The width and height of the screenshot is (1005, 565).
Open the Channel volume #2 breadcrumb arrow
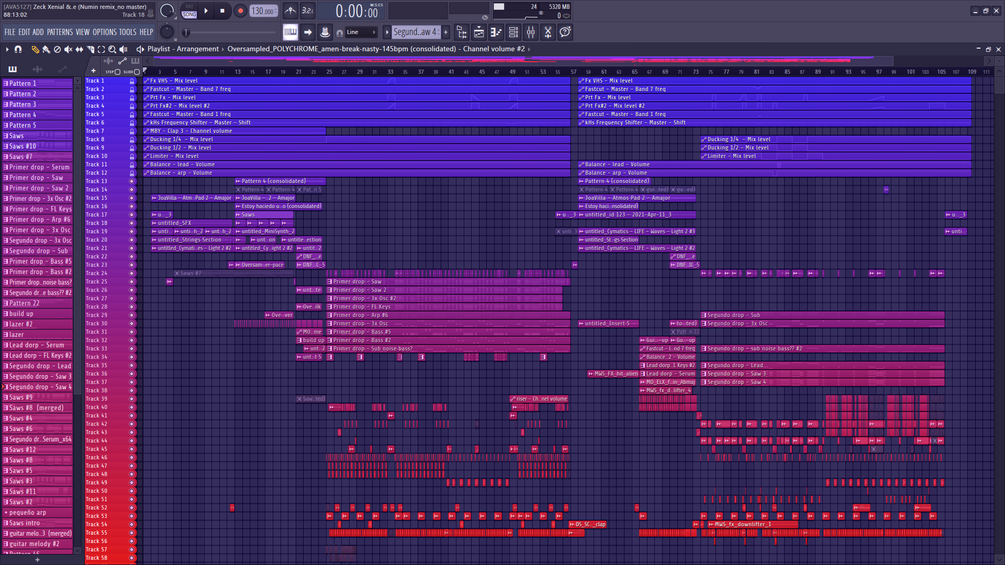click(529, 49)
